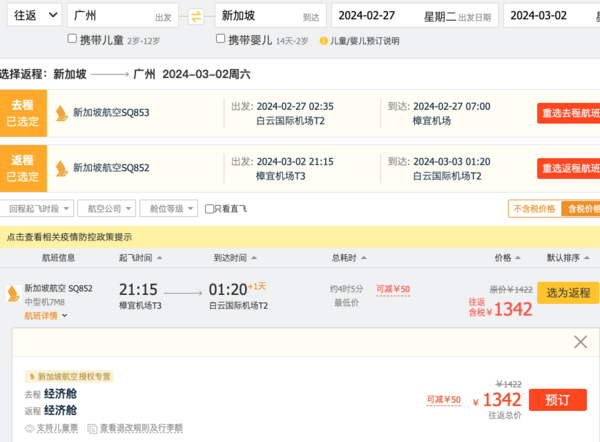Open the 往返 trip type dropdown

coord(34,16)
